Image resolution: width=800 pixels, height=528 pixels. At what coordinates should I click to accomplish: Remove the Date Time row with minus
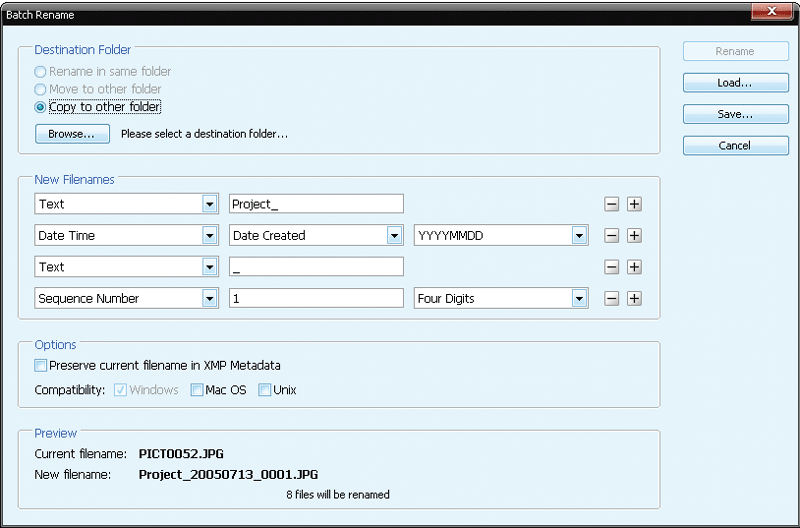pos(611,236)
